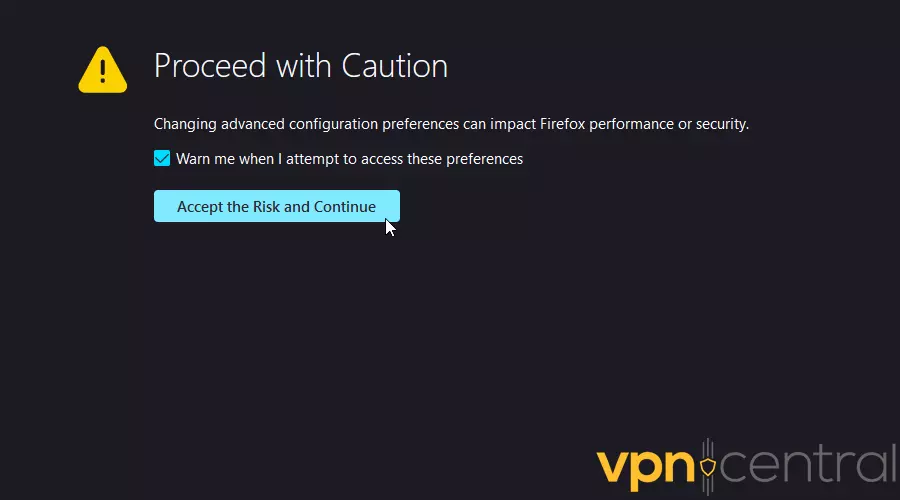Click the word "security" in the warning text

point(718,125)
